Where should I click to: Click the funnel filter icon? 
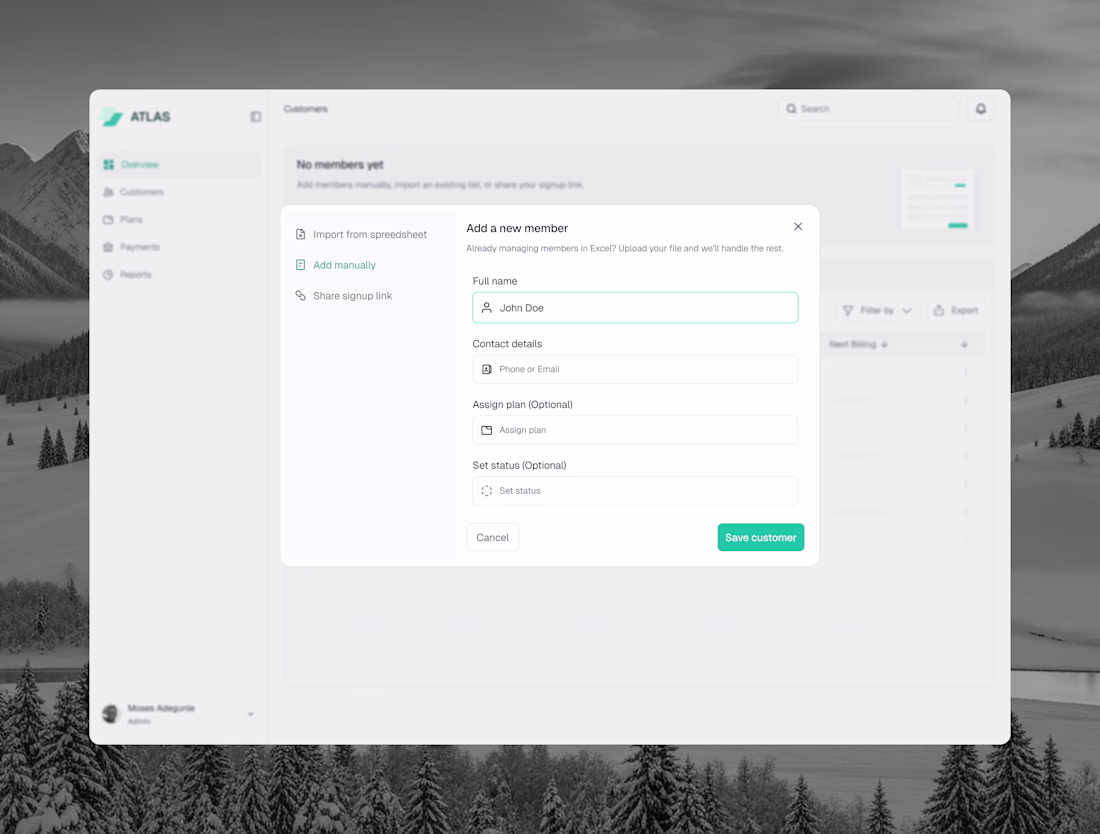(847, 310)
